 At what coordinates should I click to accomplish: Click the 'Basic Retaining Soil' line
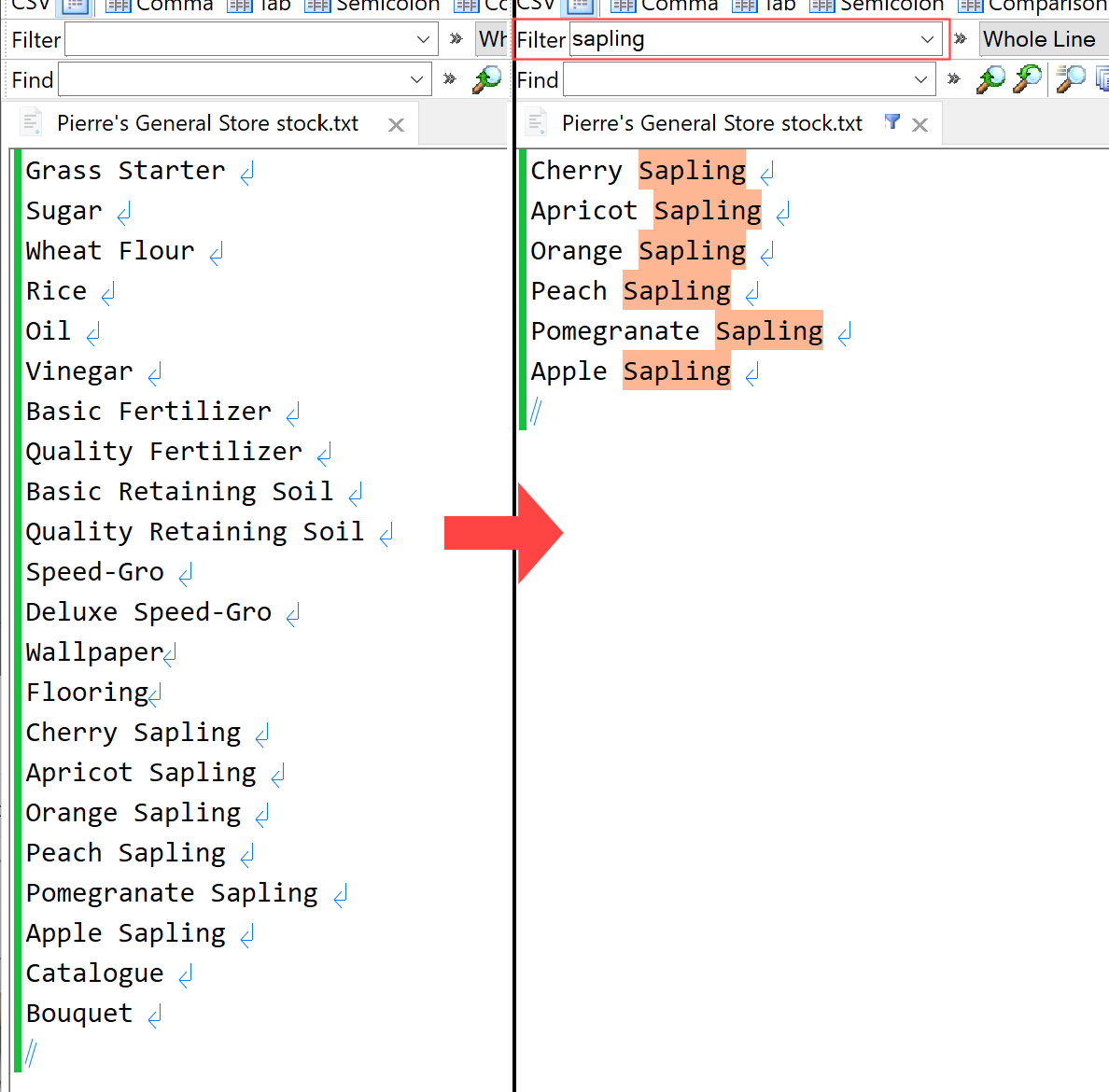coord(179,492)
